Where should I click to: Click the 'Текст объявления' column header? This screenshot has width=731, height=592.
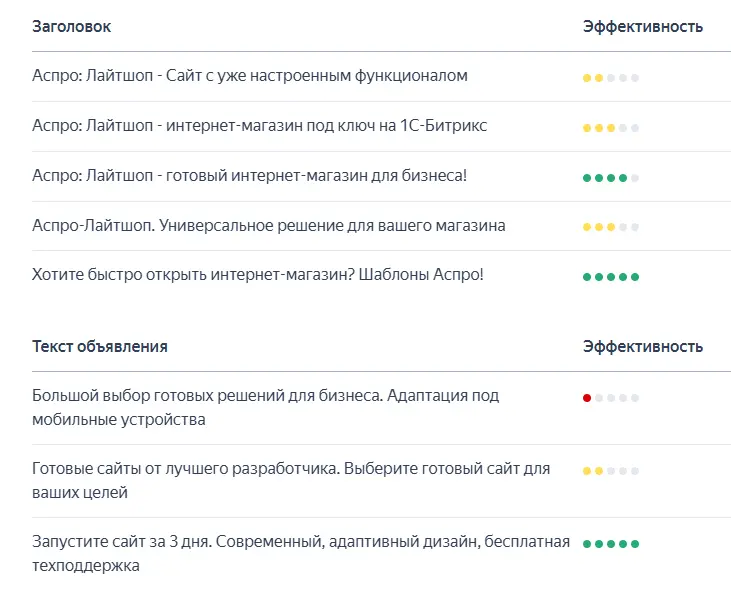(x=100, y=347)
